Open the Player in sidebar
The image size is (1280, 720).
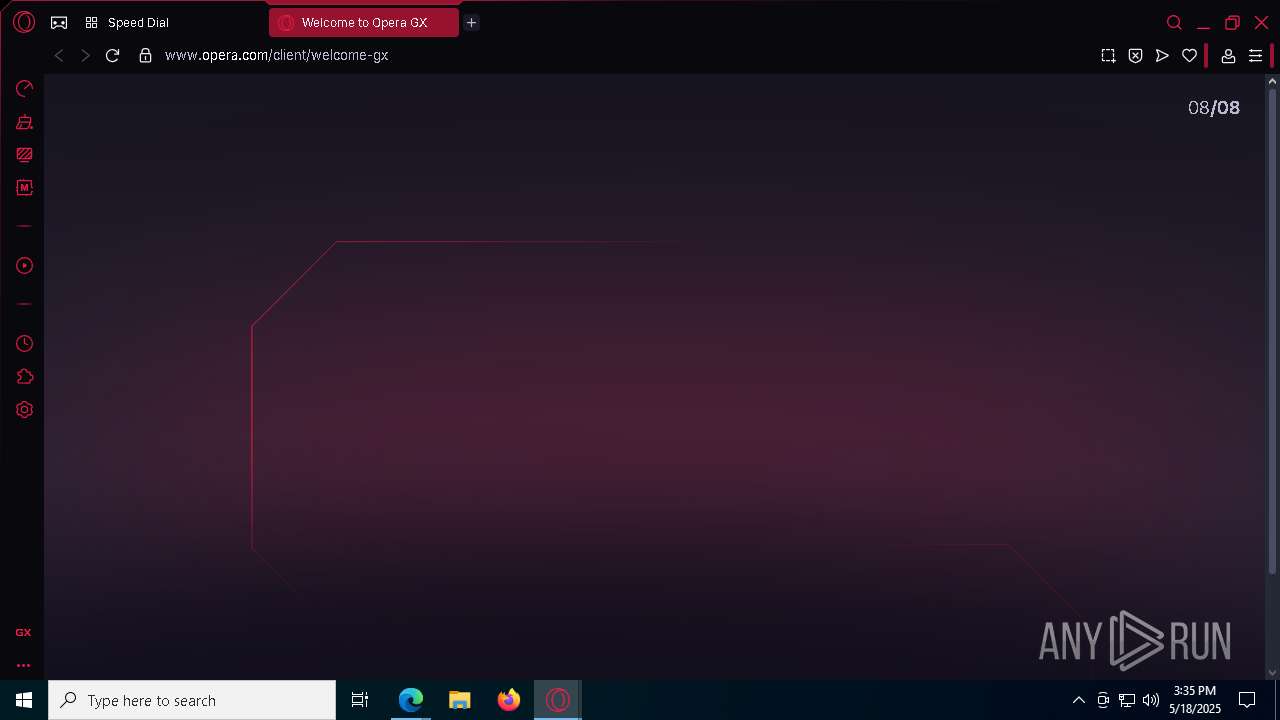[25, 266]
